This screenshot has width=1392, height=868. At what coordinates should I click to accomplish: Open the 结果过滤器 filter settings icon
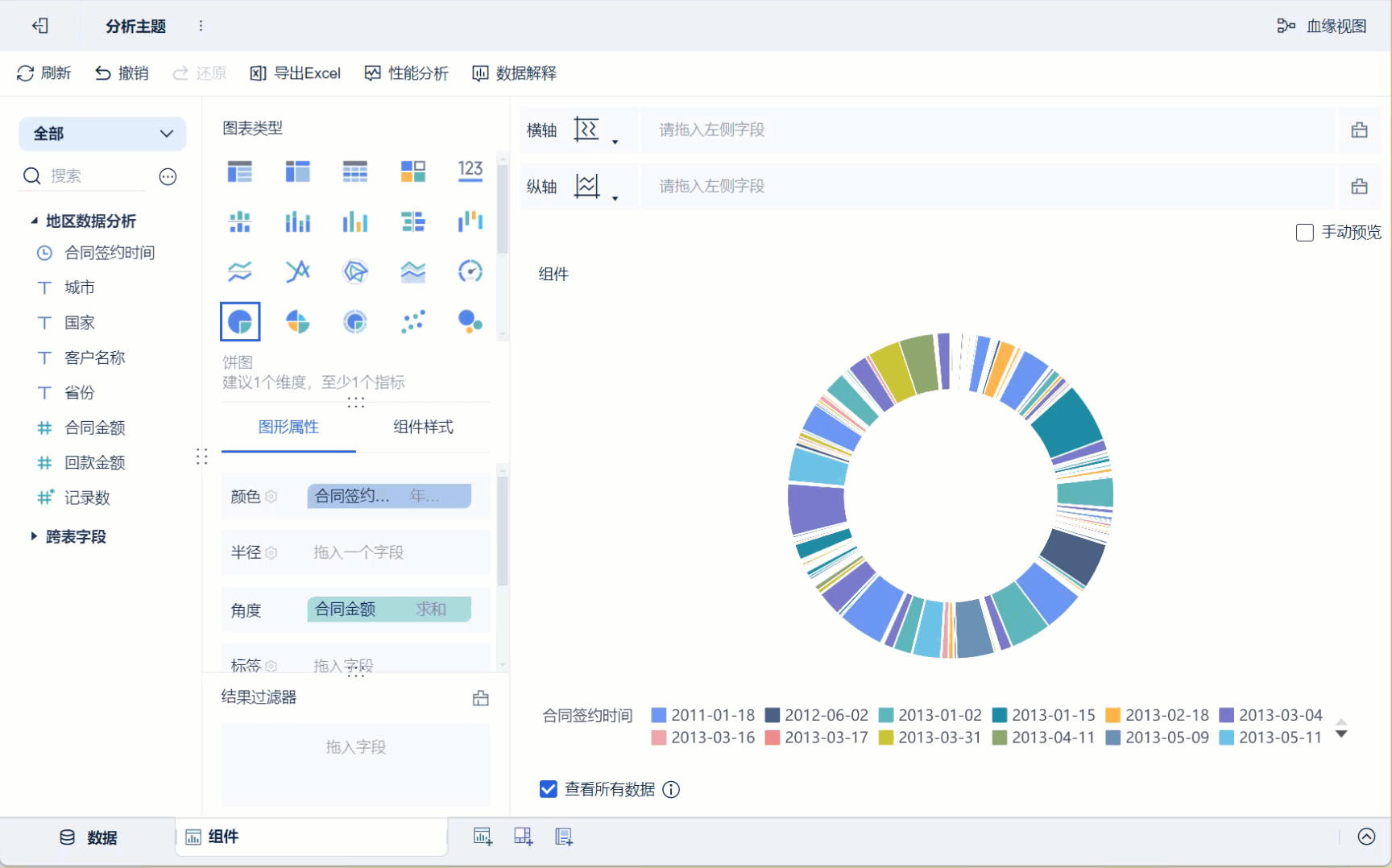pos(481,698)
